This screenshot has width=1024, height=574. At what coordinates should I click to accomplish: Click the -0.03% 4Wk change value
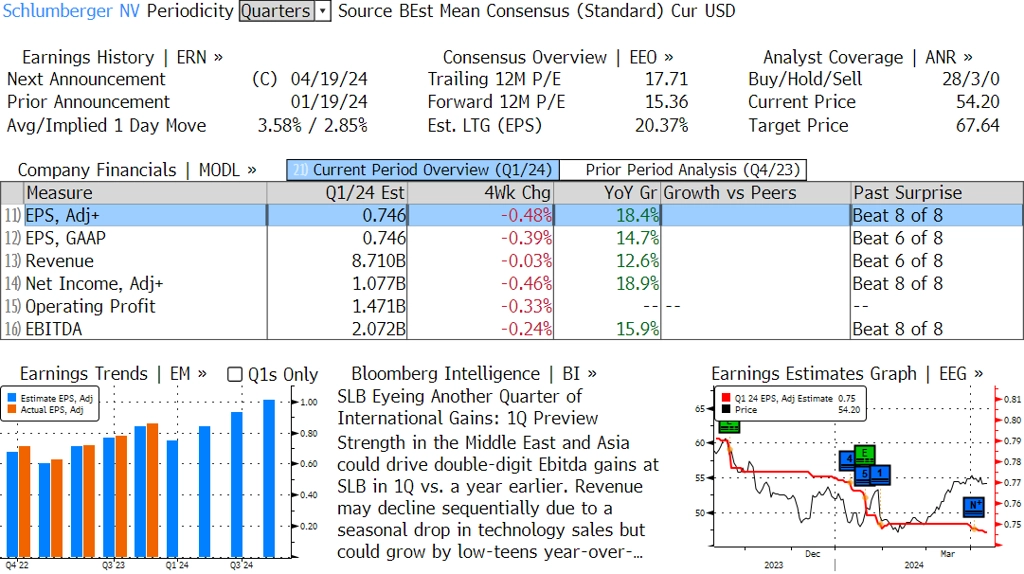526,261
